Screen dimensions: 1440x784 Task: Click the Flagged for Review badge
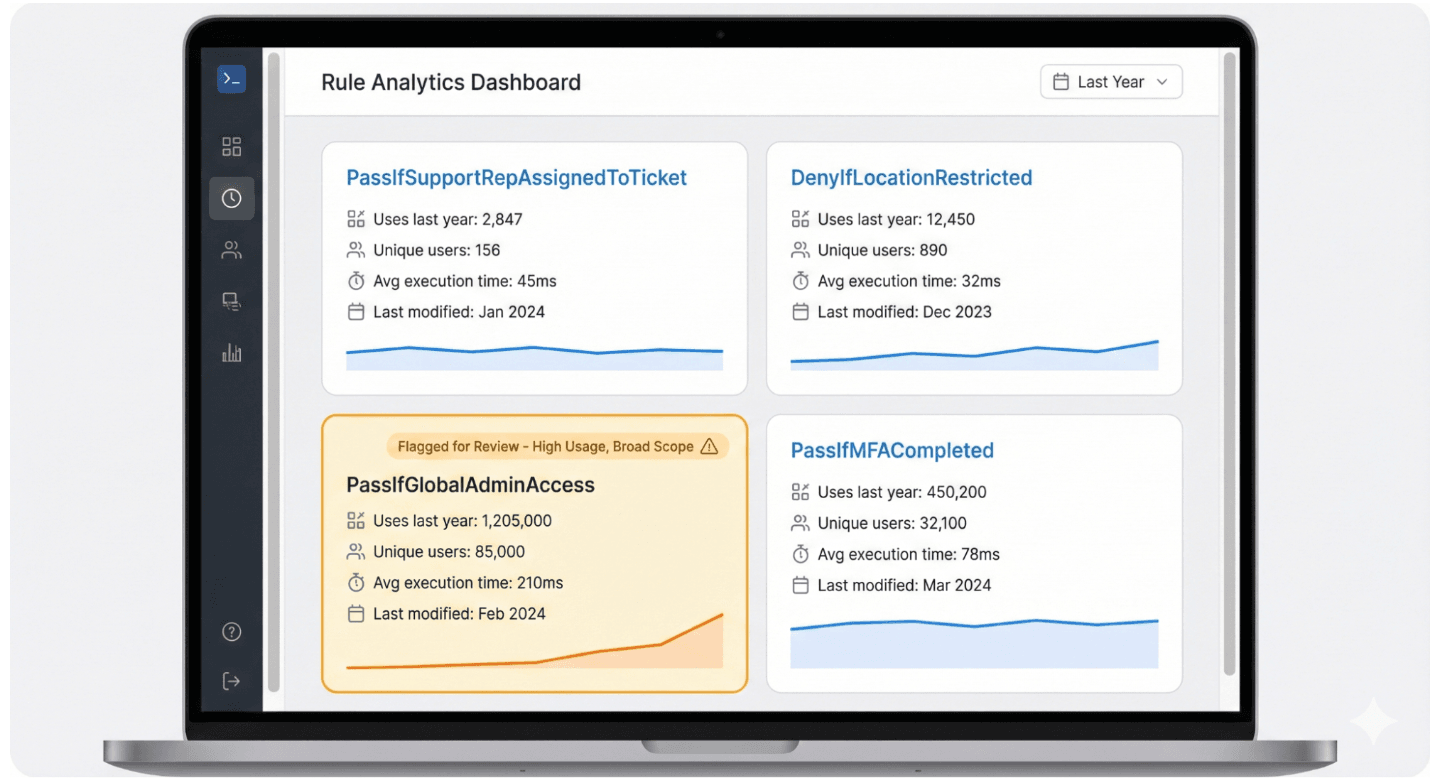click(557, 446)
